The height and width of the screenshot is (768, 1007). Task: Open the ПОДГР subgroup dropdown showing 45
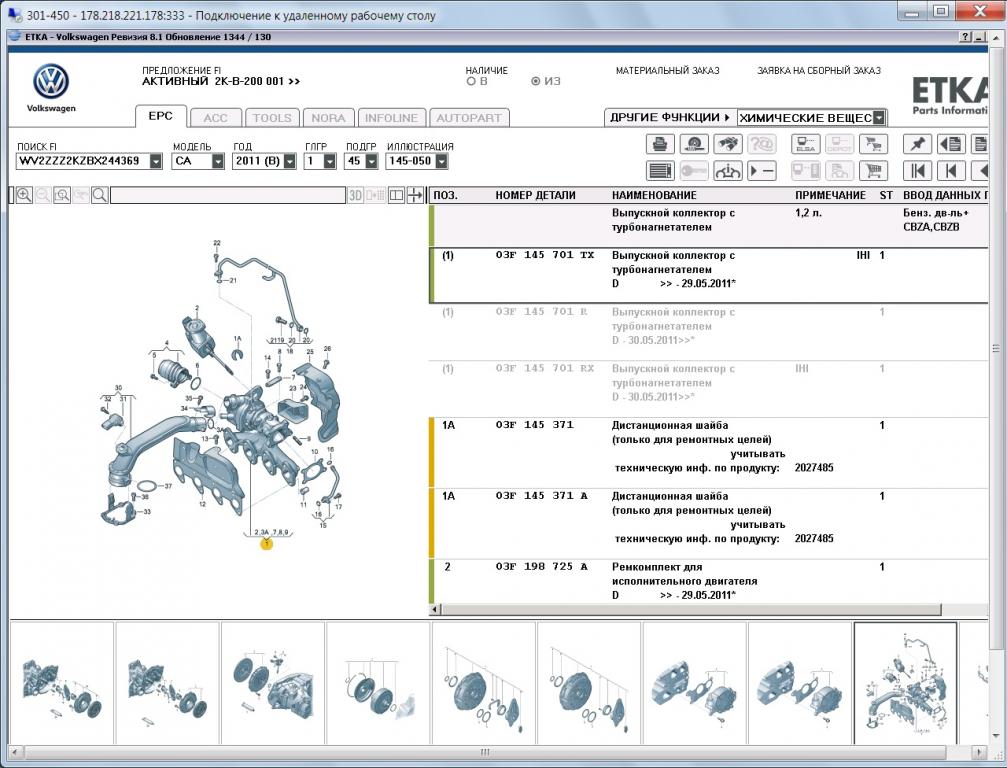tap(371, 161)
